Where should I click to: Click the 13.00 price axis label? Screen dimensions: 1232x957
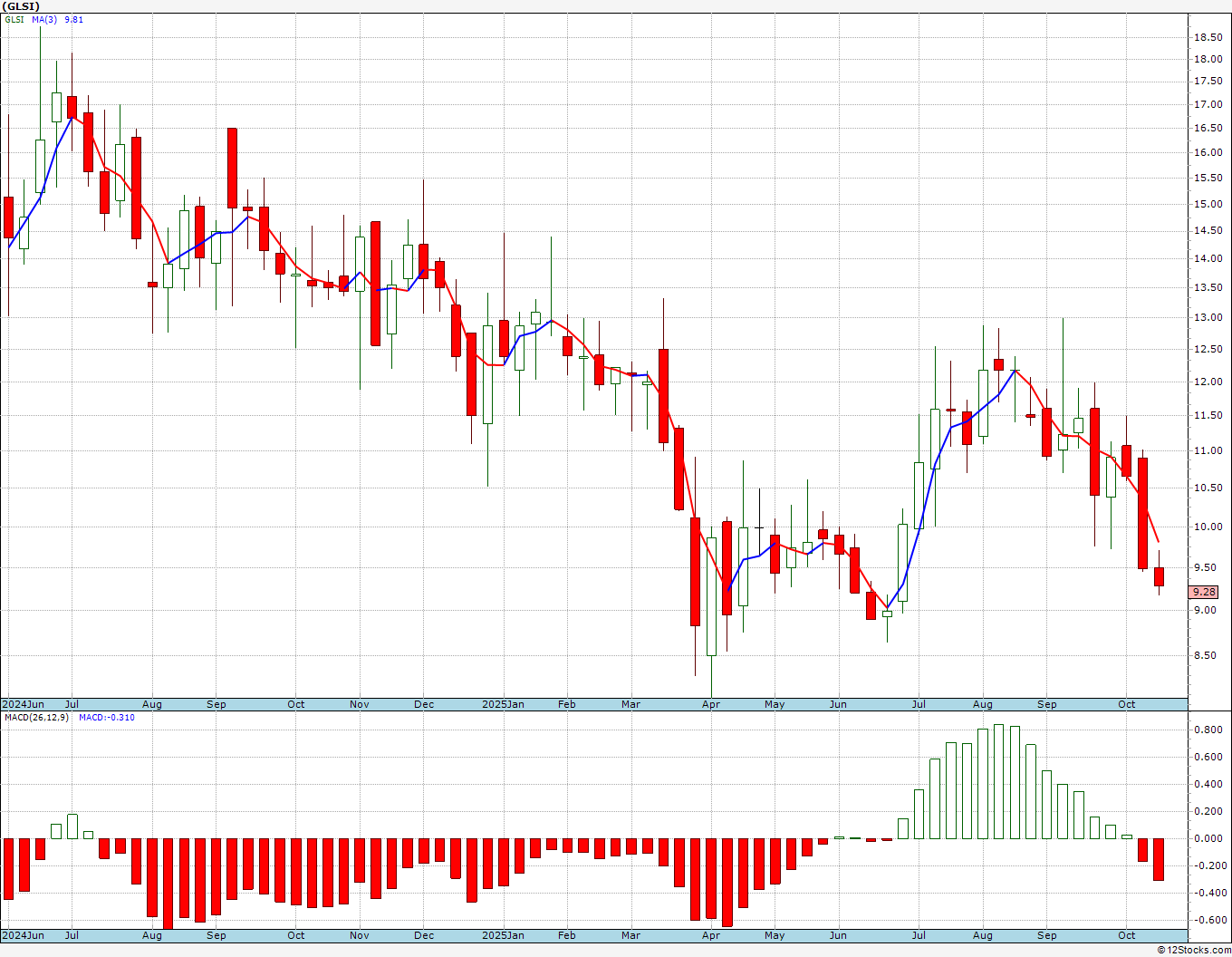1208,317
